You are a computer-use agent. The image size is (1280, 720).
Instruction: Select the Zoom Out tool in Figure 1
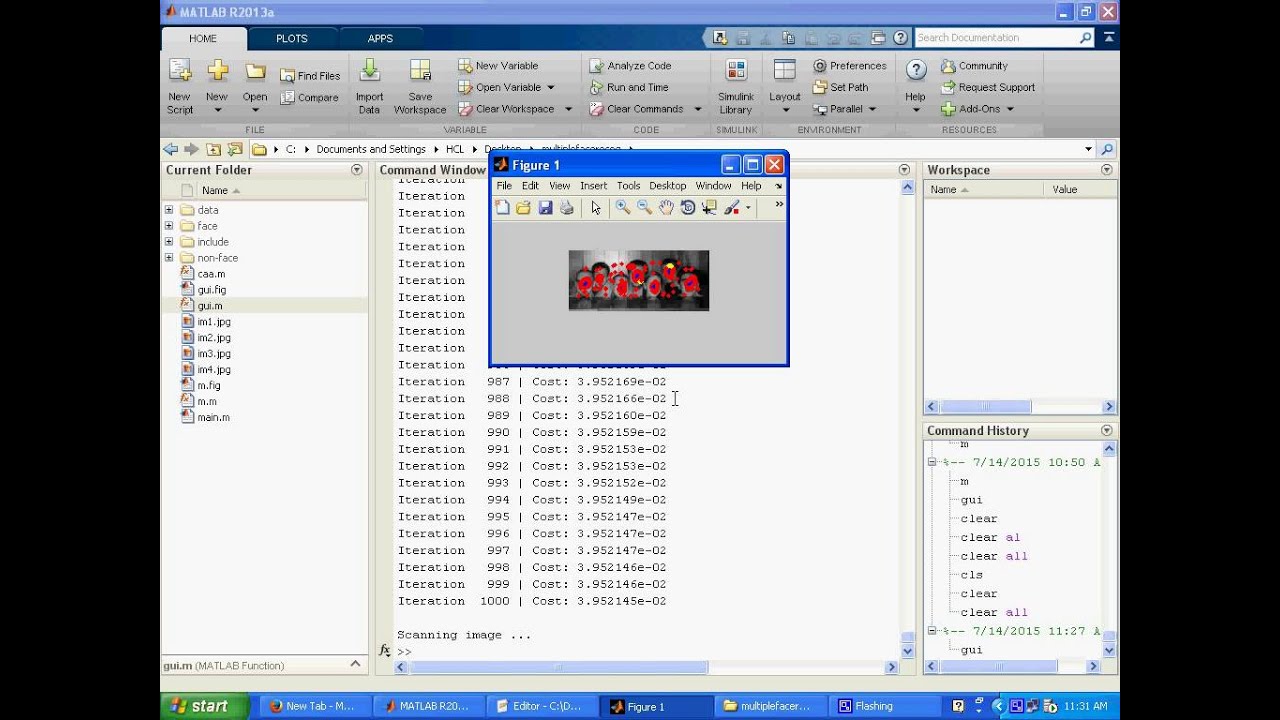[x=644, y=208]
